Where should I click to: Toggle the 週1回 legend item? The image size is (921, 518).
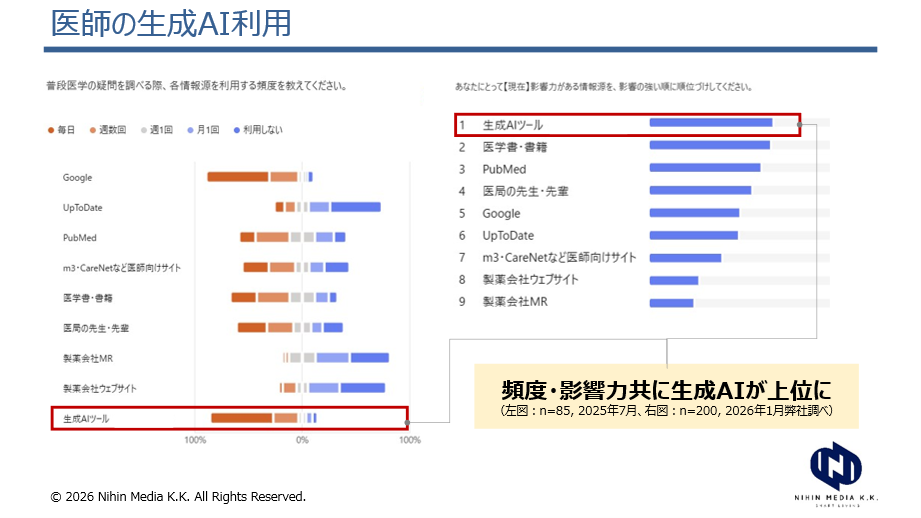(x=158, y=130)
